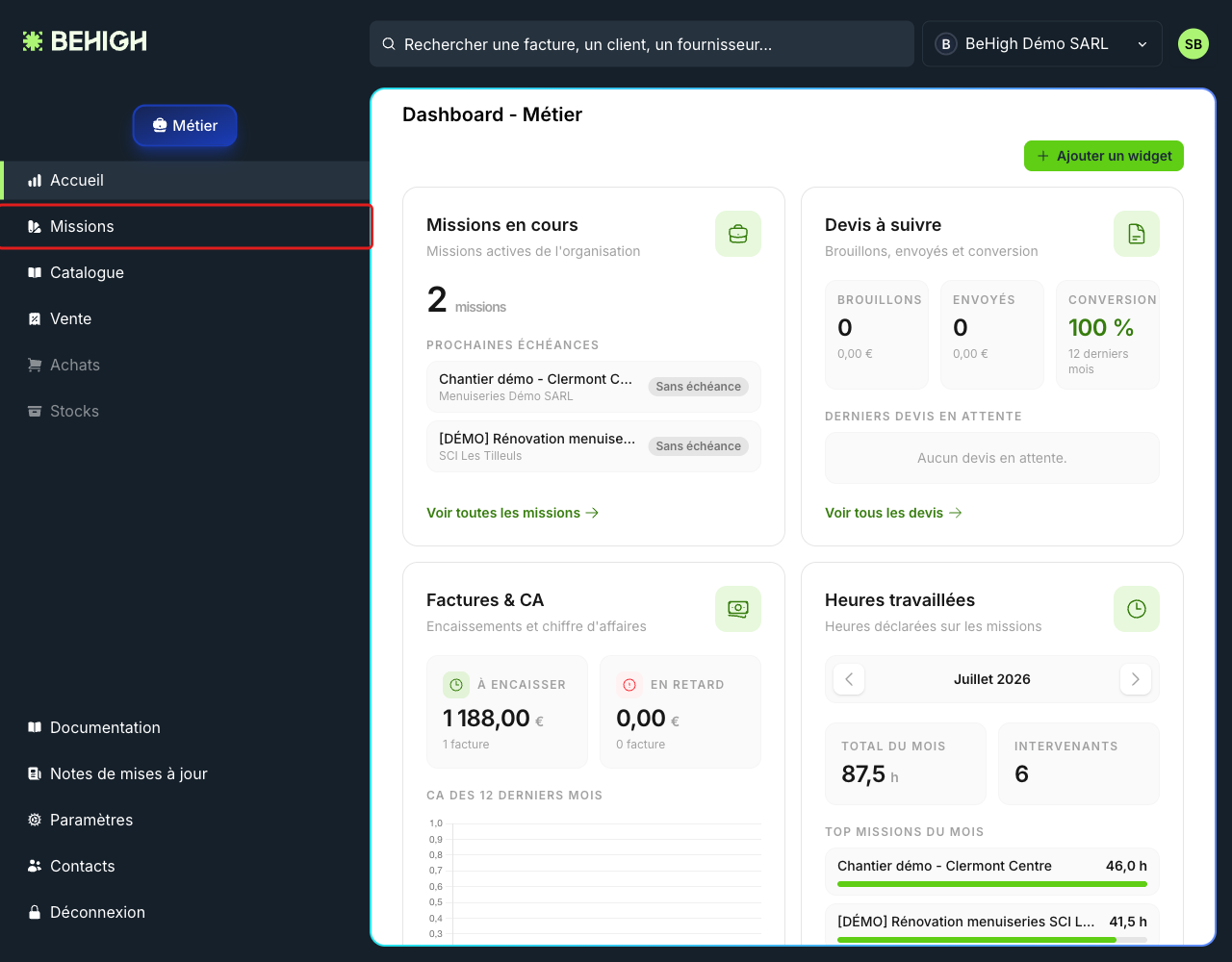Click Chantier démo - Clermont Centre progress bar

[992, 883]
